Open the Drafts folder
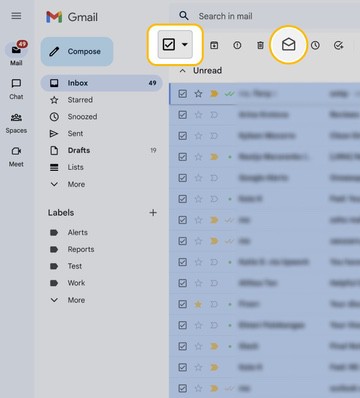Image resolution: width=360 pixels, height=398 pixels. (101, 150)
